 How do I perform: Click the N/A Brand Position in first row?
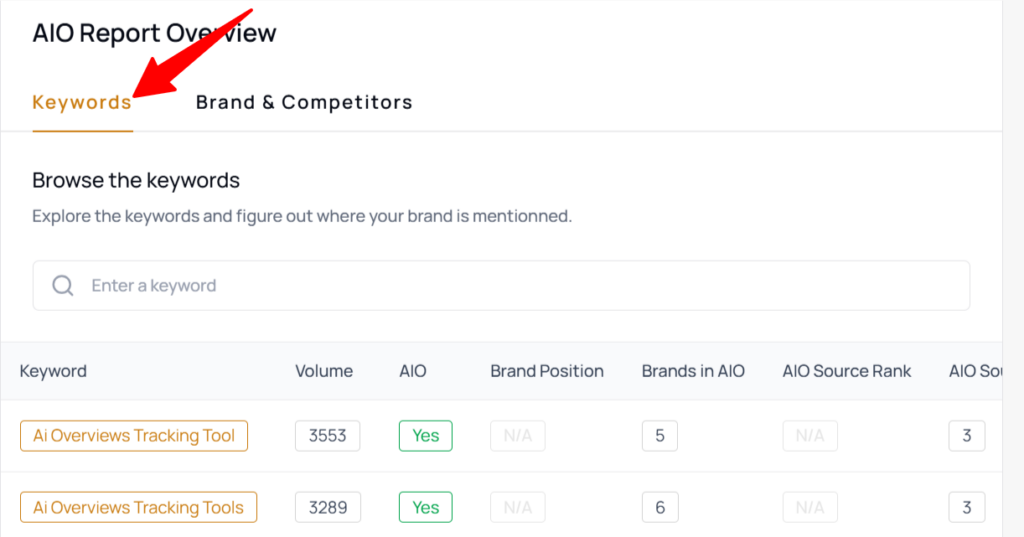518,436
